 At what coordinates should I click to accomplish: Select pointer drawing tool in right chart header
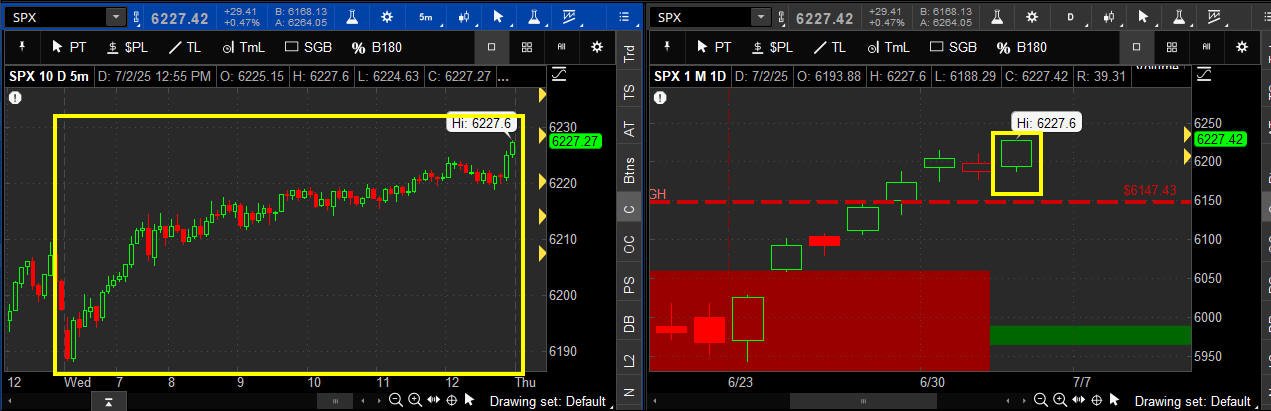point(1143,17)
